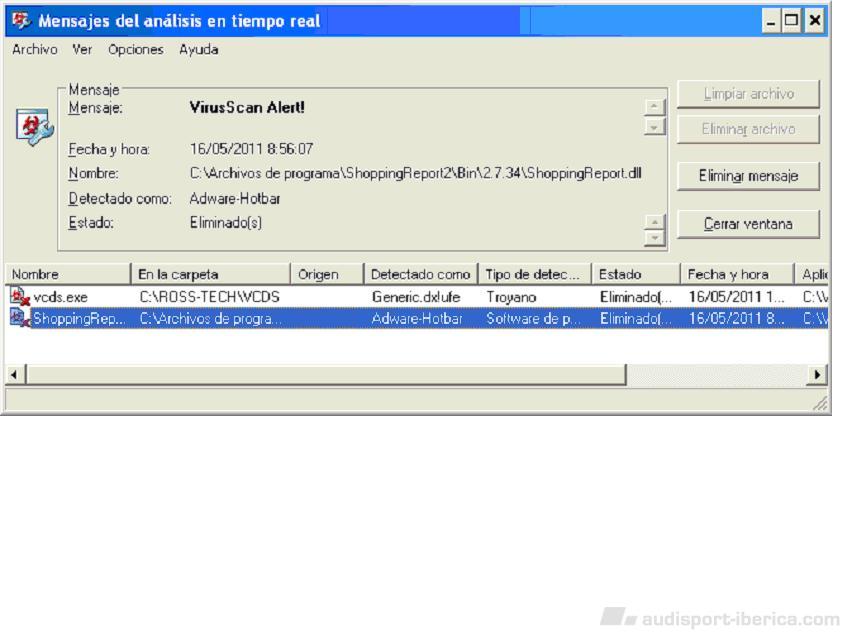Click the Troyano detection type cell
Image resolution: width=845 pixels, height=634 pixels.
tap(511, 297)
